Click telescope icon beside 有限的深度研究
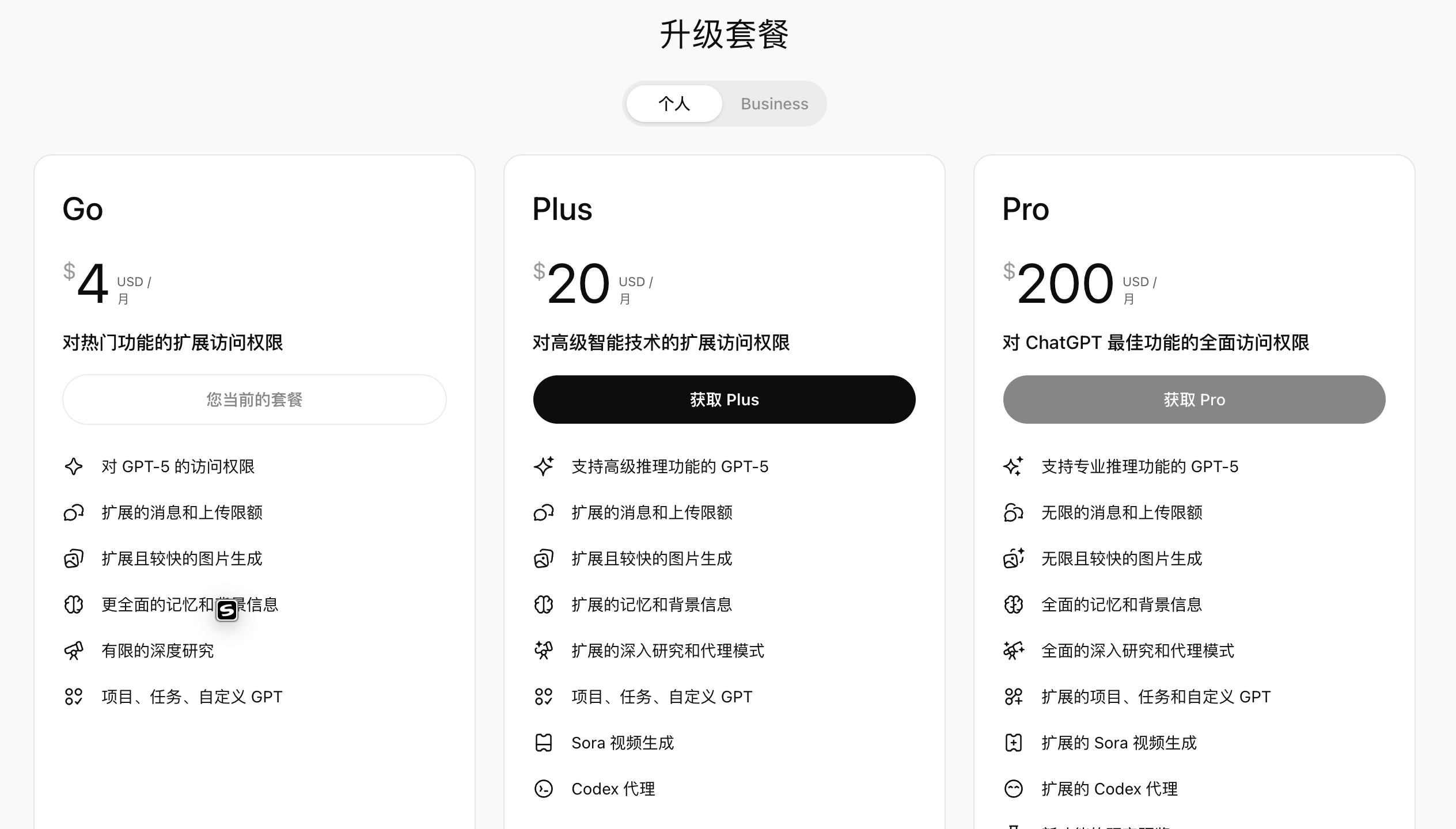The width and height of the screenshot is (1456, 829). pos(74,651)
